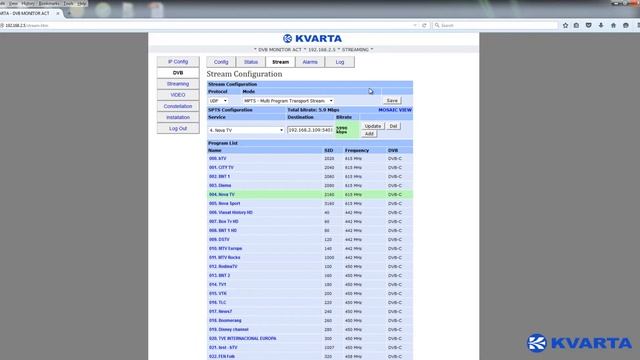640x360 pixels.
Task: Select DVB in the sidebar
Action: click(x=178, y=73)
